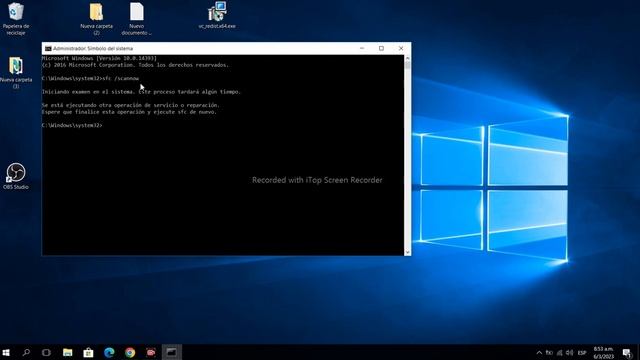Open taskbar search magnifier
The width and height of the screenshot is (640, 360).
[26, 352]
